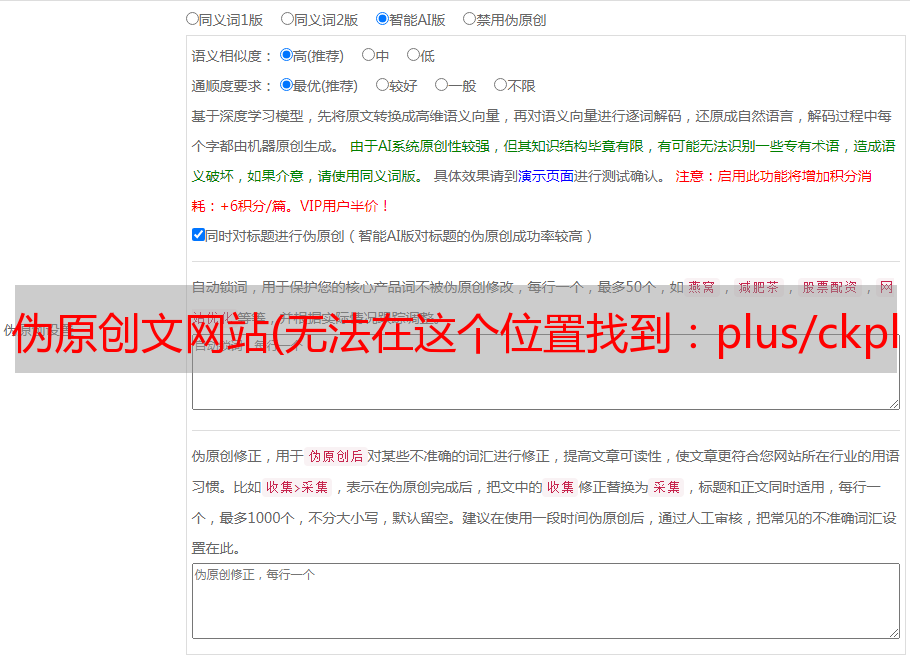Focus the 伪原创修正 textarea
This screenshot has width=911, height=658.
point(546,601)
